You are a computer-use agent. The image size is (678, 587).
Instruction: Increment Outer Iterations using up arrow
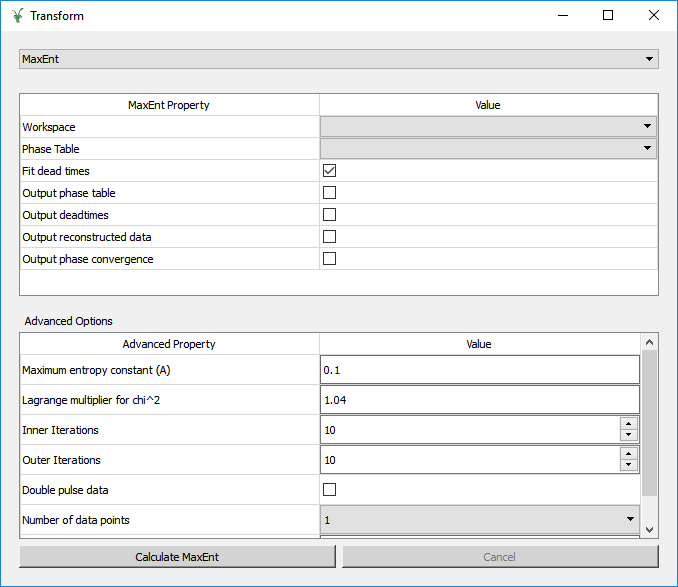[628, 454]
